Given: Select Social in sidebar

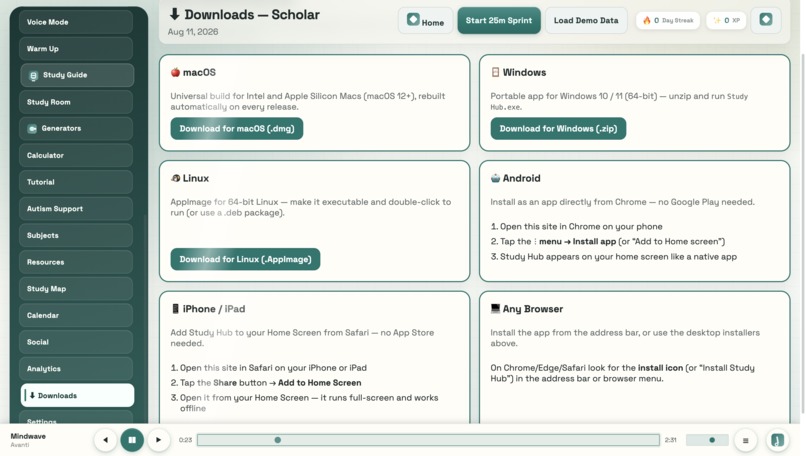Looking at the screenshot, I should 76,342.
